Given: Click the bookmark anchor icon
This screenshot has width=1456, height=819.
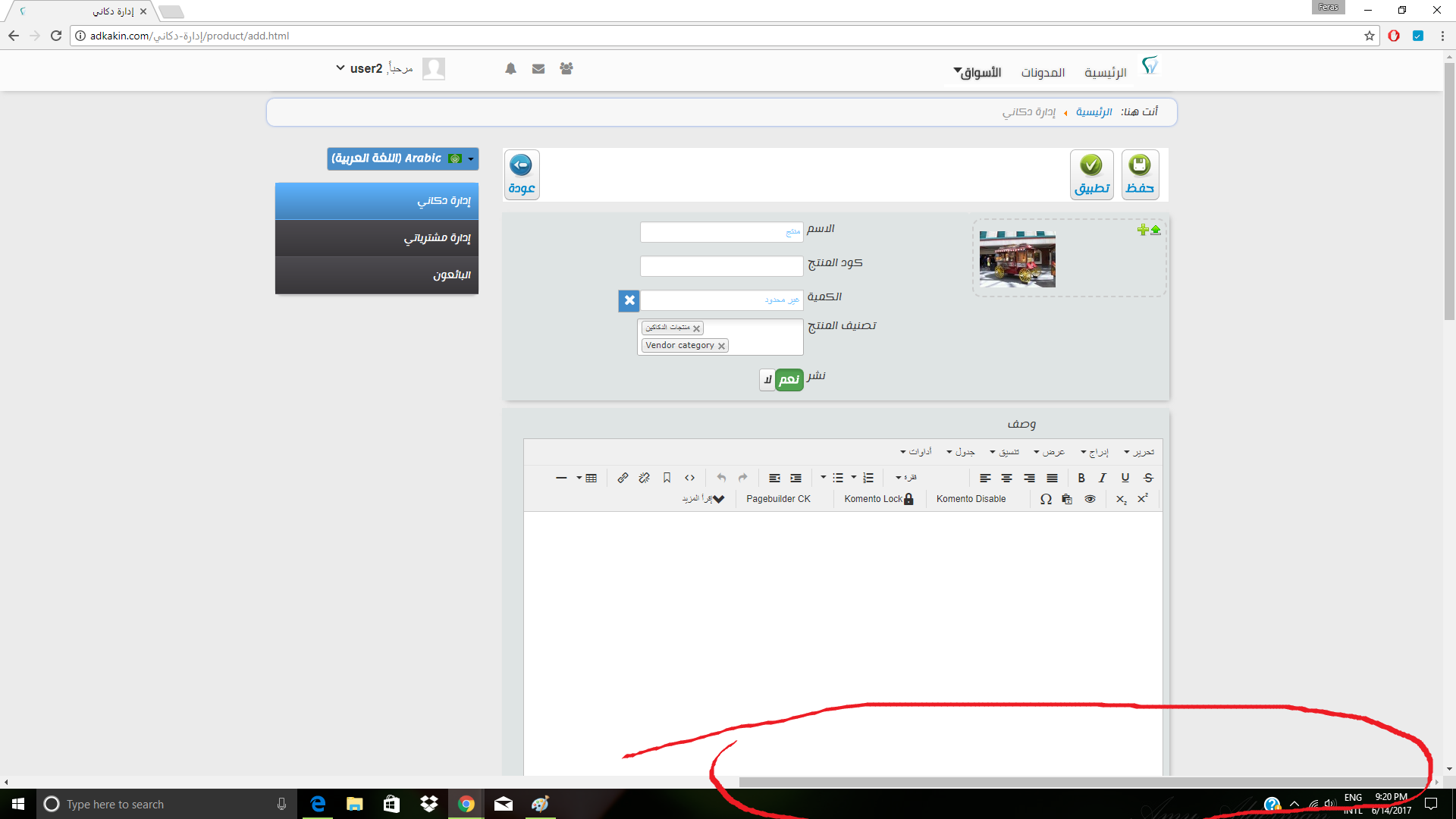Looking at the screenshot, I should tap(667, 478).
